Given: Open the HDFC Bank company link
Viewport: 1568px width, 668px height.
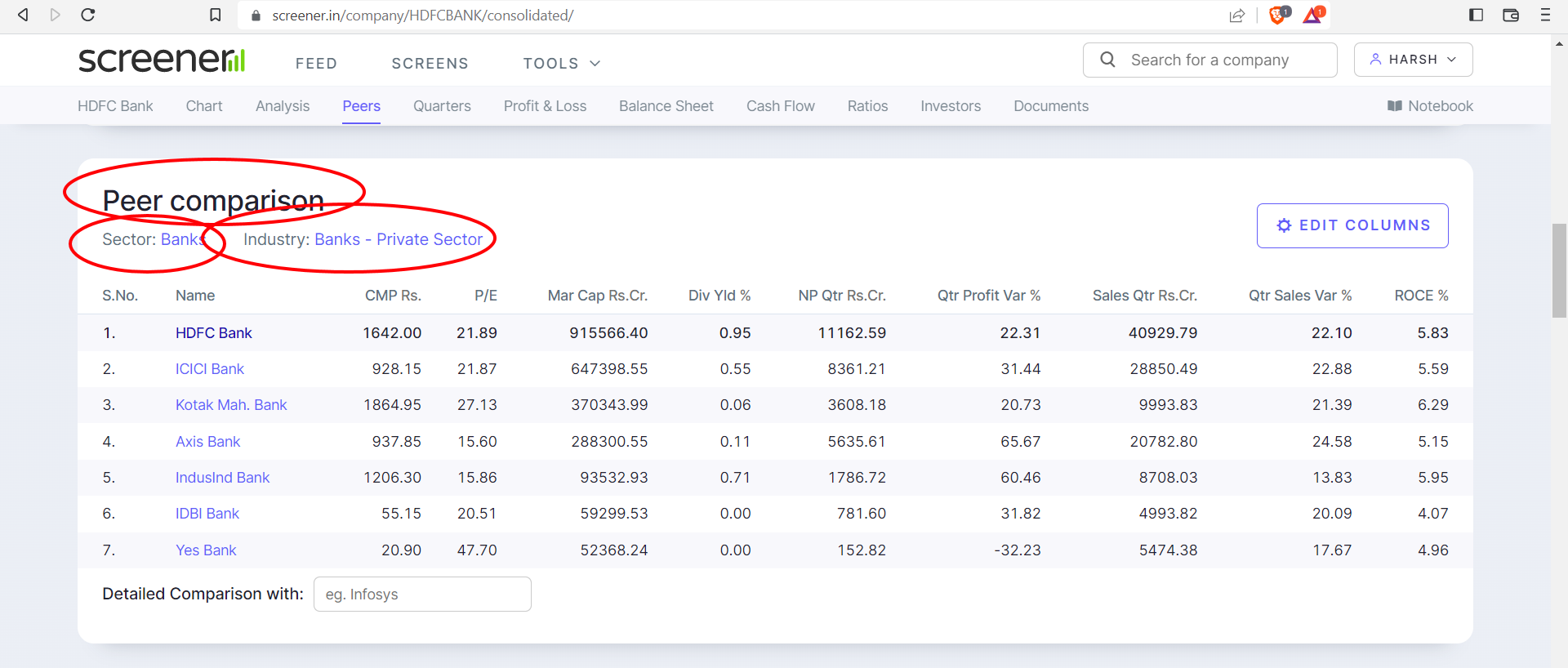Looking at the screenshot, I should coord(214,333).
